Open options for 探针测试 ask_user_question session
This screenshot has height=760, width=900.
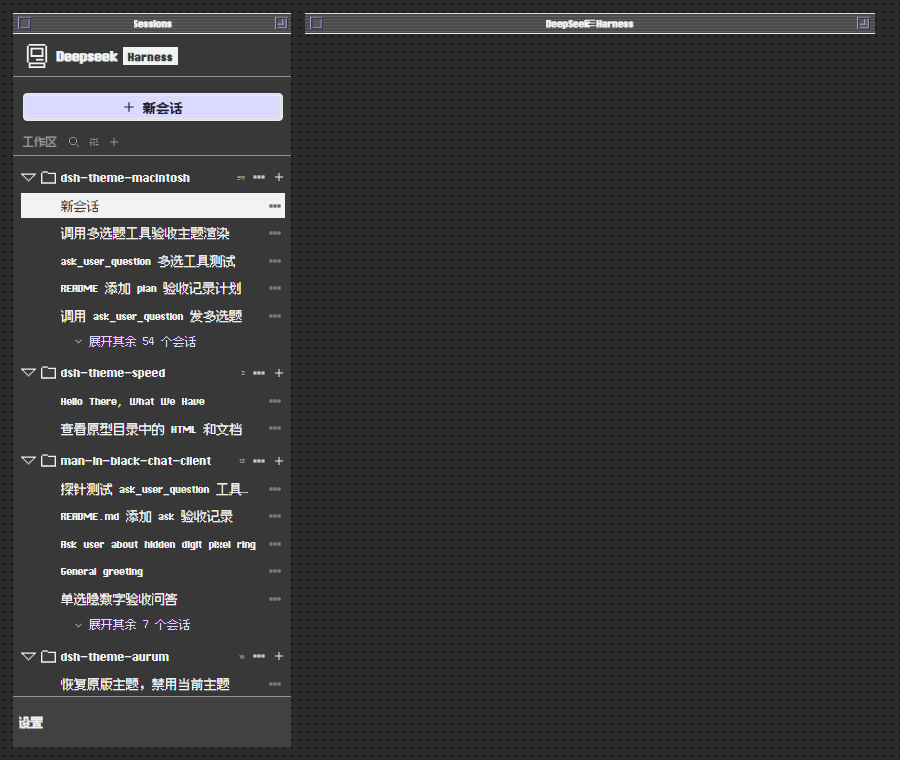(x=275, y=489)
